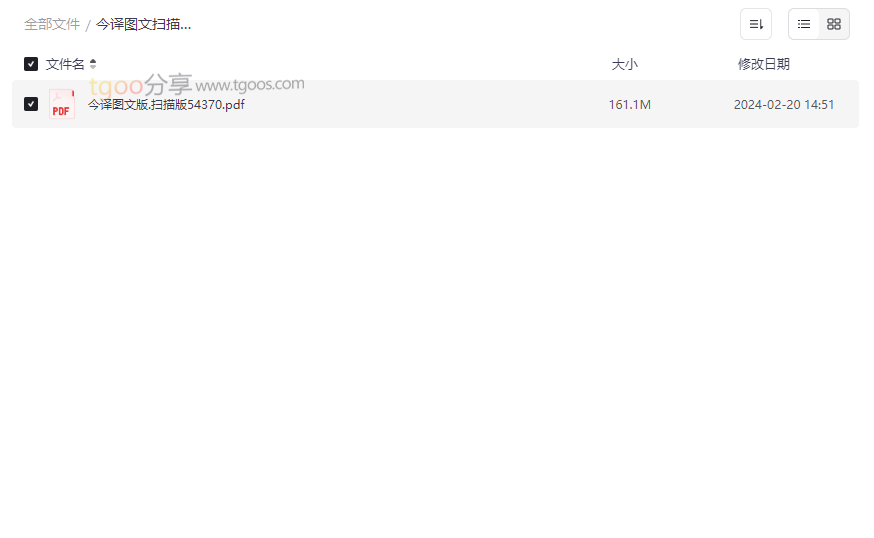Switch to list view layout
This screenshot has width=874, height=538.
(x=803, y=24)
